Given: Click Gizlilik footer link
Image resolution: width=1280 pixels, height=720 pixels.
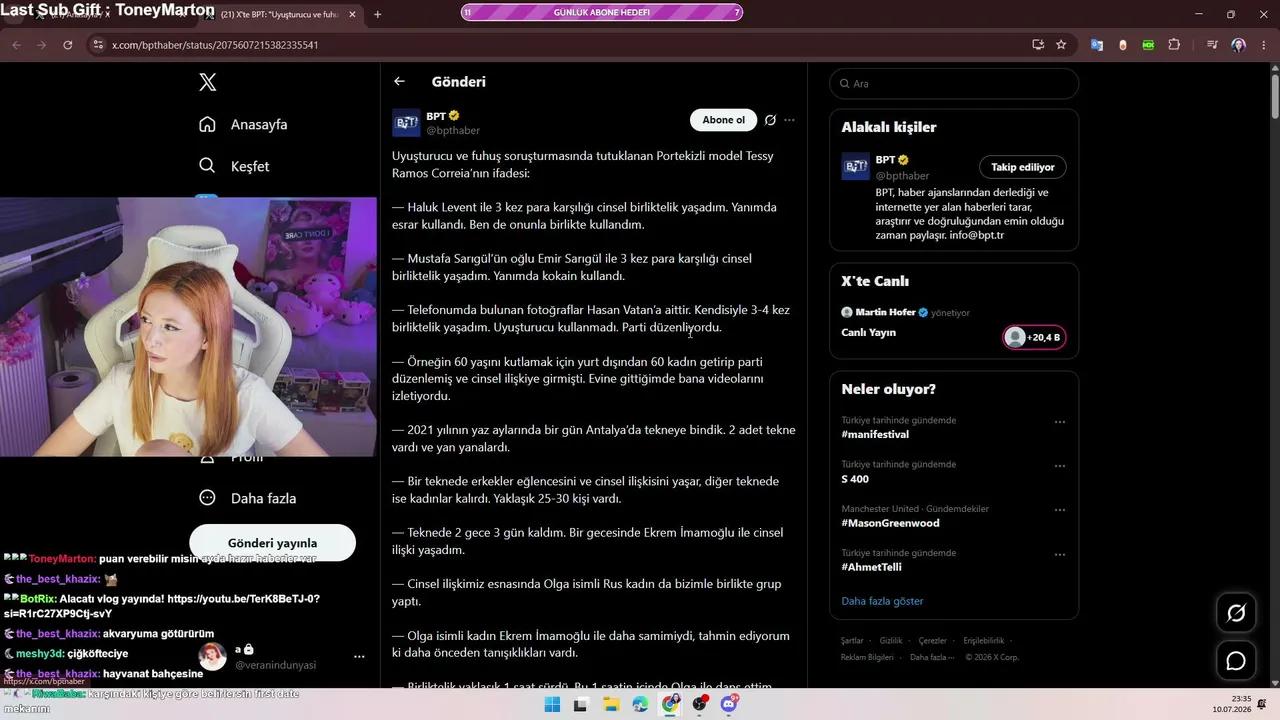Looking at the screenshot, I should (891, 641).
